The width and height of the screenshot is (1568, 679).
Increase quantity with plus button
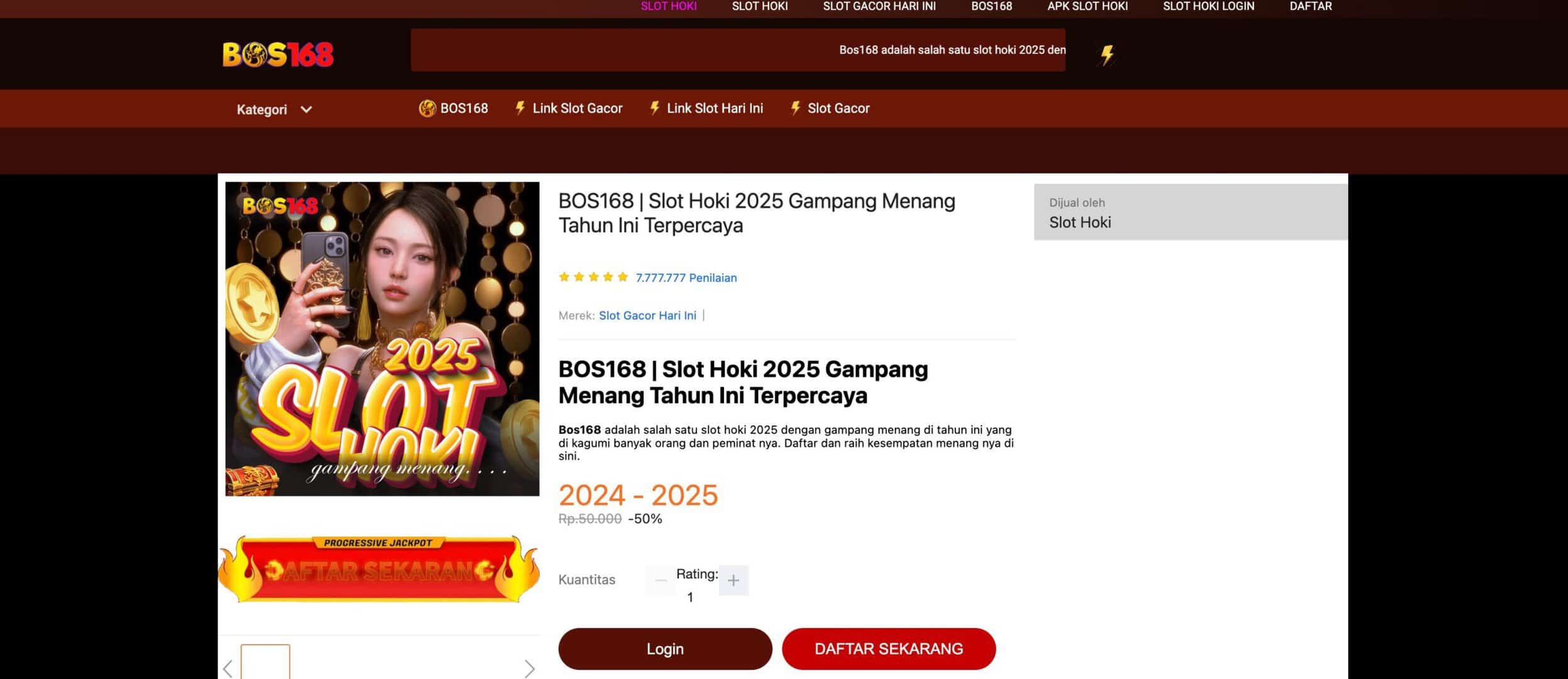(733, 580)
